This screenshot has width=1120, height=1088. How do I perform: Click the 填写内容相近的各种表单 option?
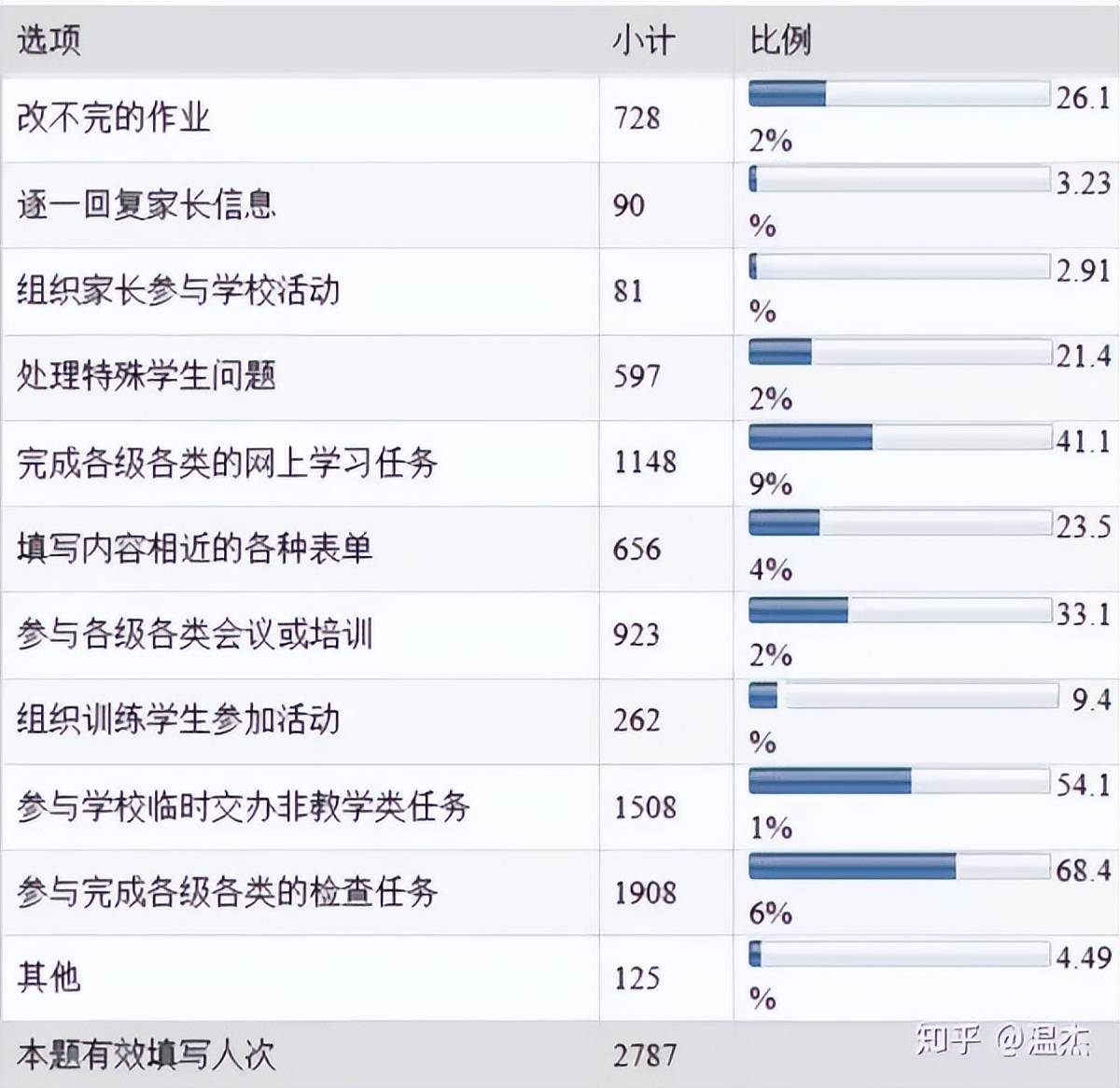(194, 548)
